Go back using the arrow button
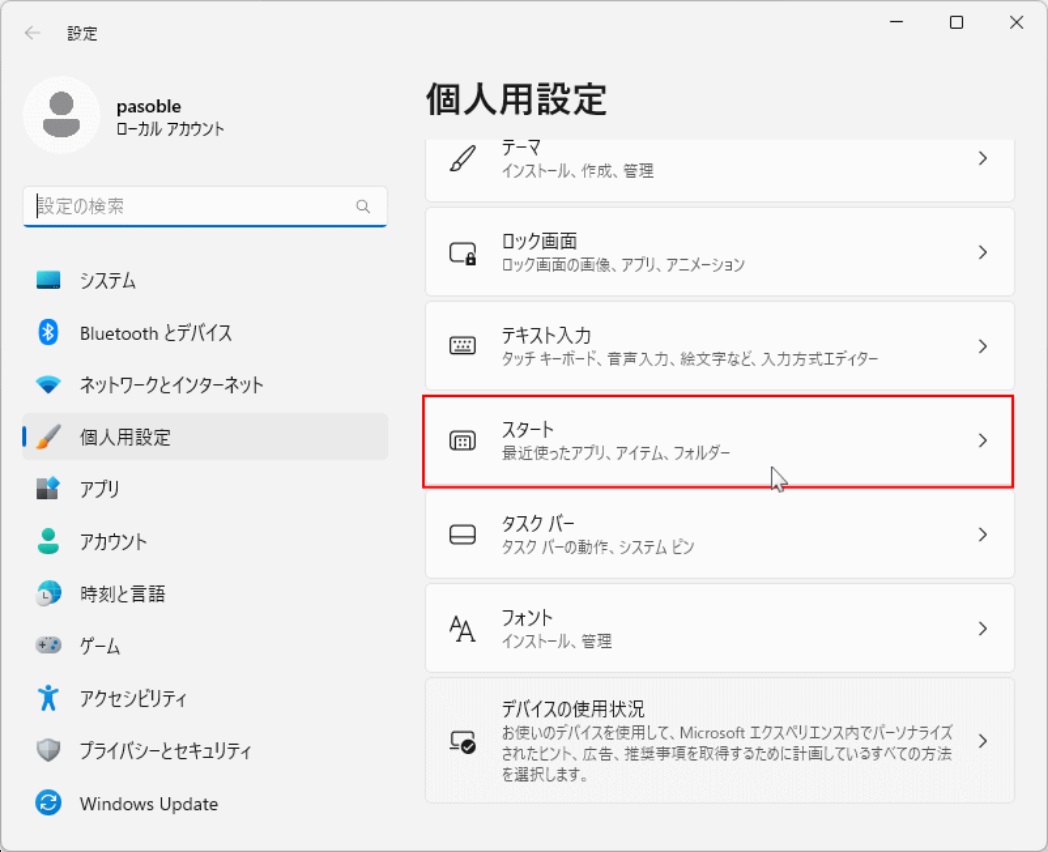The height and width of the screenshot is (852, 1048). (x=31, y=33)
